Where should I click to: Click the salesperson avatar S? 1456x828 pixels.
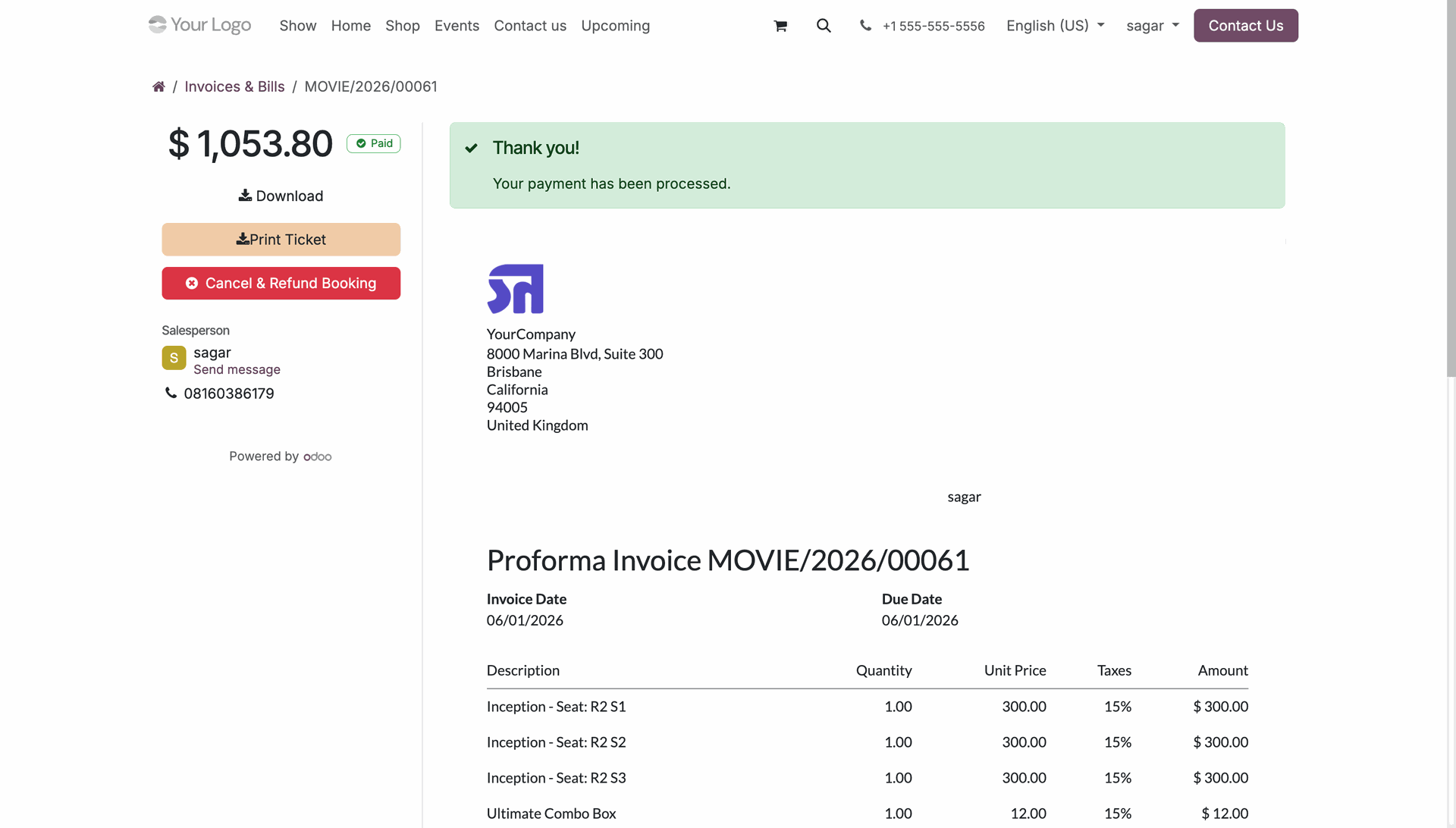[174, 358]
